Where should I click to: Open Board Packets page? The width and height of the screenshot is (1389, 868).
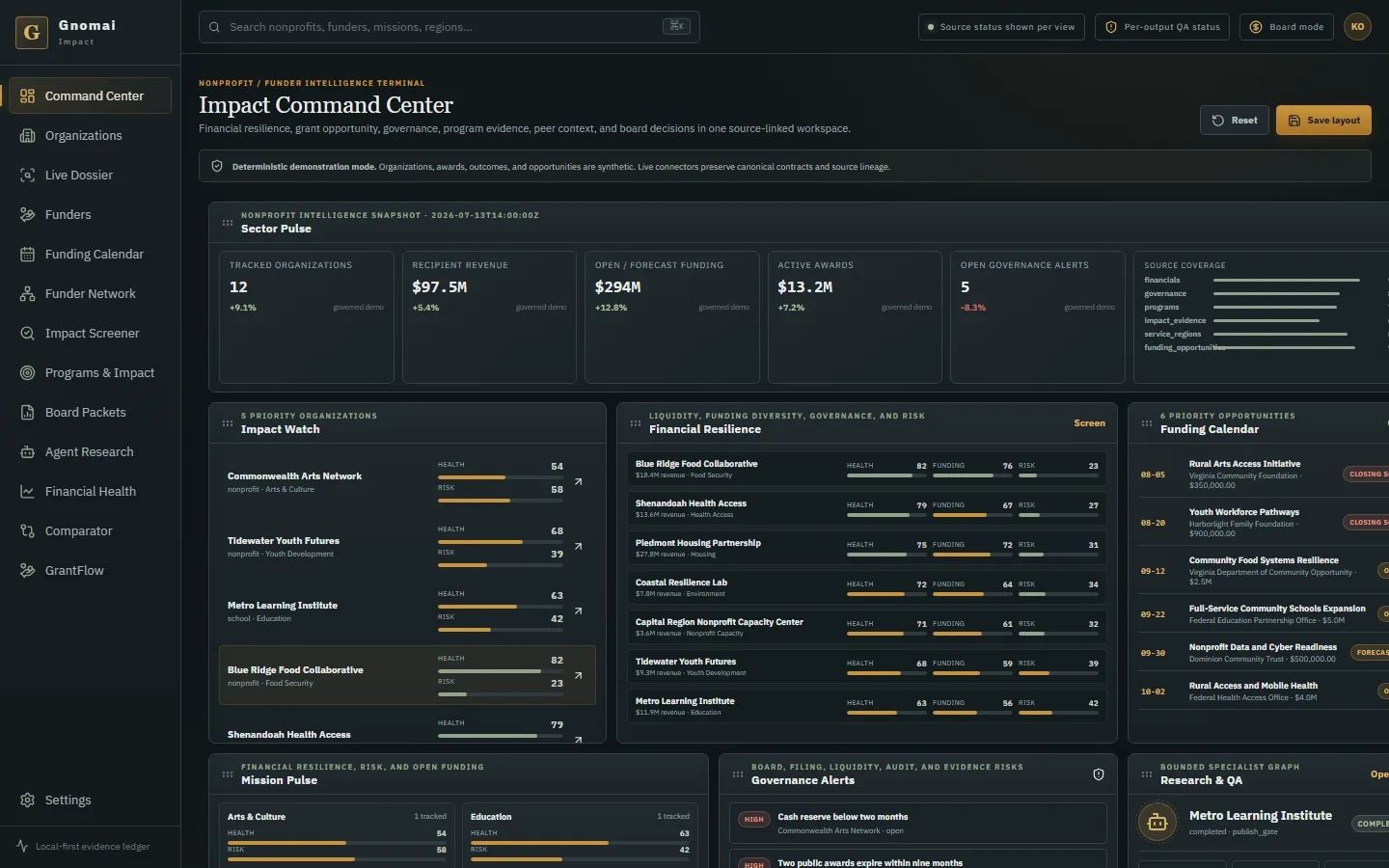pyautogui.click(x=90, y=413)
